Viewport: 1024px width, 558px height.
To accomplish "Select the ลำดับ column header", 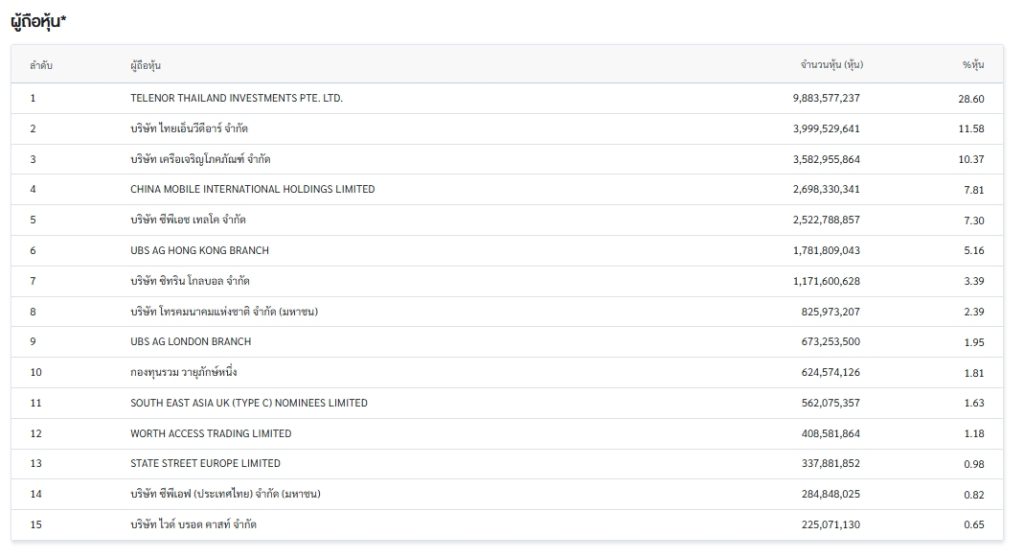I will [40, 65].
